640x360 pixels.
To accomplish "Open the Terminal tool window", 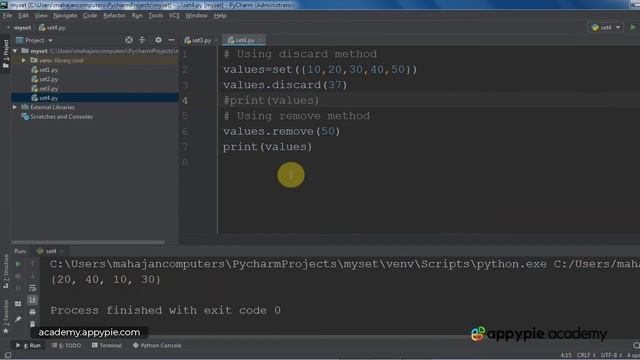I will tap(107, 345).
